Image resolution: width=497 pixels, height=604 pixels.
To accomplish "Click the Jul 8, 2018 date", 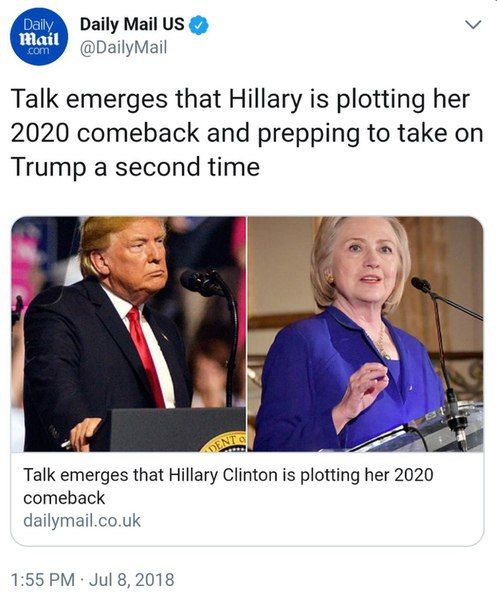I will [131, 580].
